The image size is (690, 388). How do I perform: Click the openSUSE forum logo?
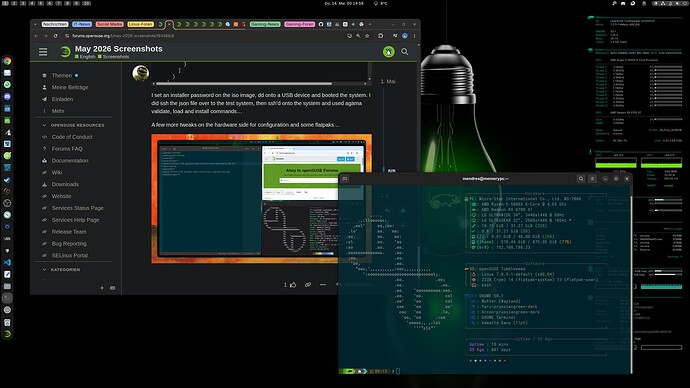pos(65,52)
